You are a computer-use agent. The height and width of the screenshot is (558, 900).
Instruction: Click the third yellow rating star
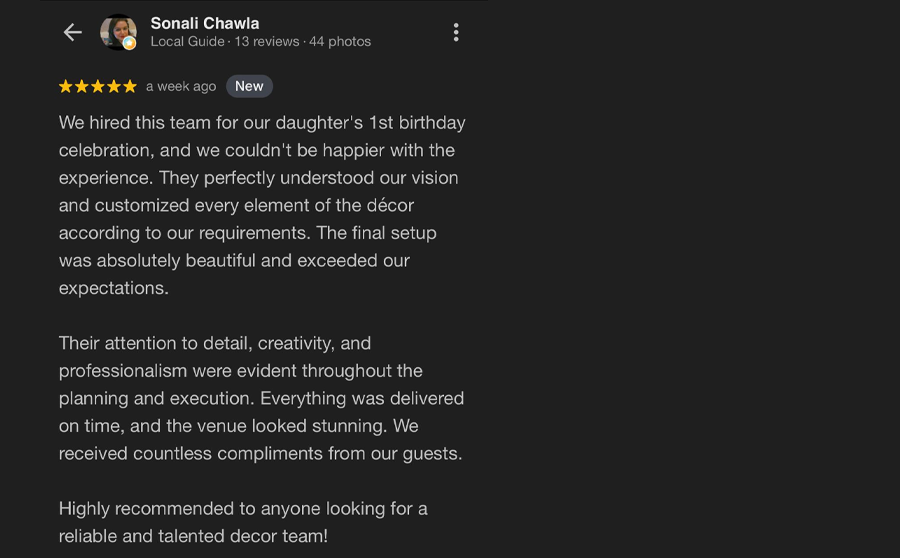click(98, 86)
